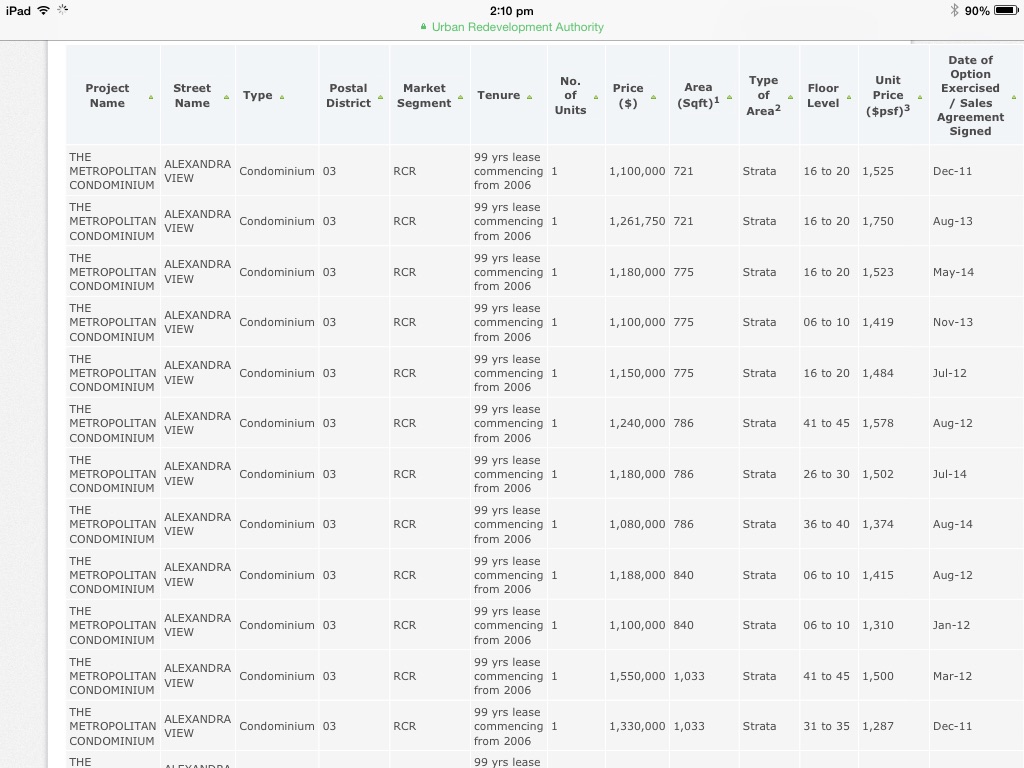Tap the Bluetooth icon in the status bar
Image resolution: width=1024 pixels, height=768 pixels.
tap(954, 10)
